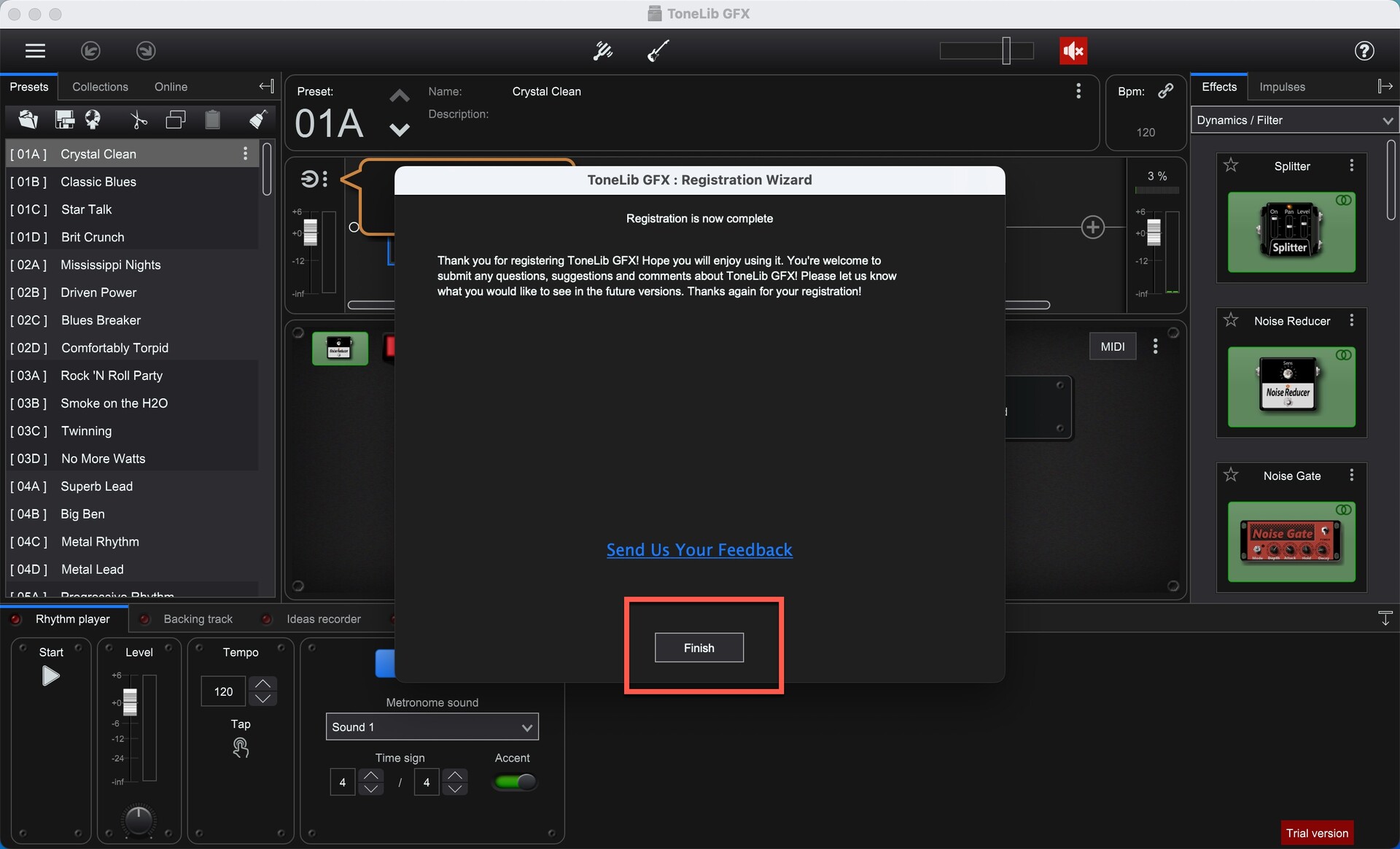
Task: Open Backing track tab
Action: coord(198,619)
